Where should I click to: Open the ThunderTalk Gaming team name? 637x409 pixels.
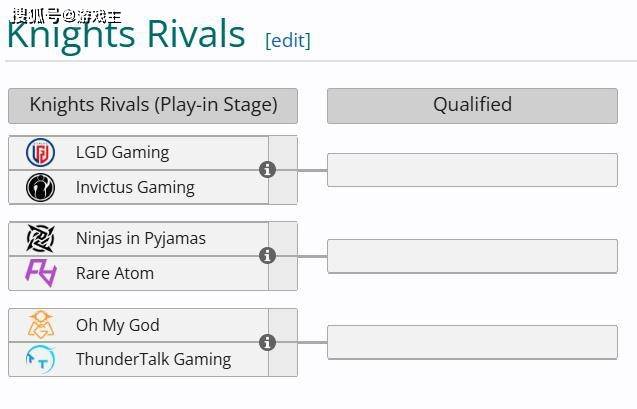point(153,359)
